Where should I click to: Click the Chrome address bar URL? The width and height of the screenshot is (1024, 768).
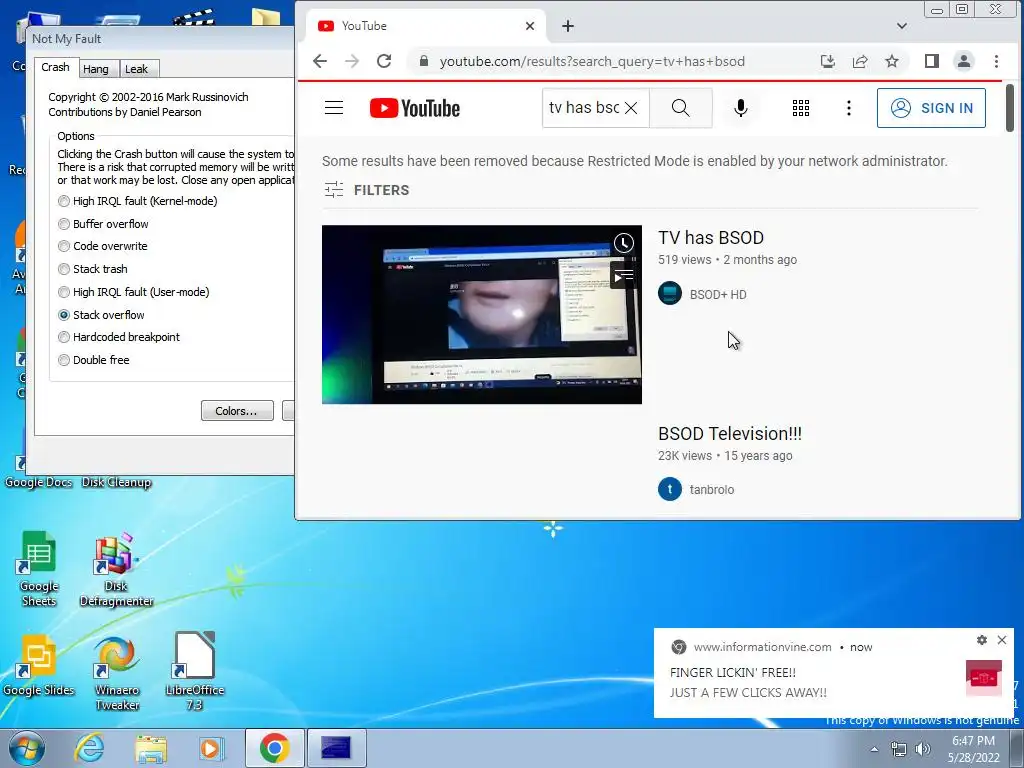(592, 61)
